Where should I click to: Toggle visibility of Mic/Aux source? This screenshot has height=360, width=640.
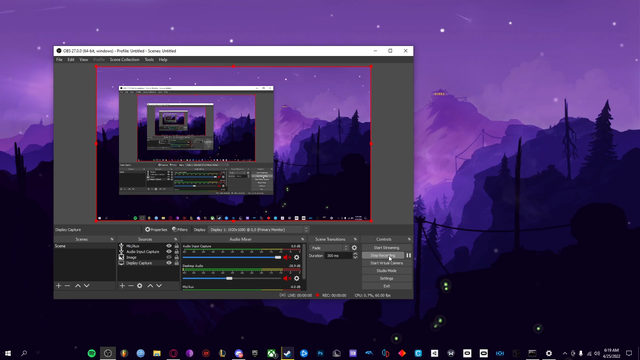(169, 246)
